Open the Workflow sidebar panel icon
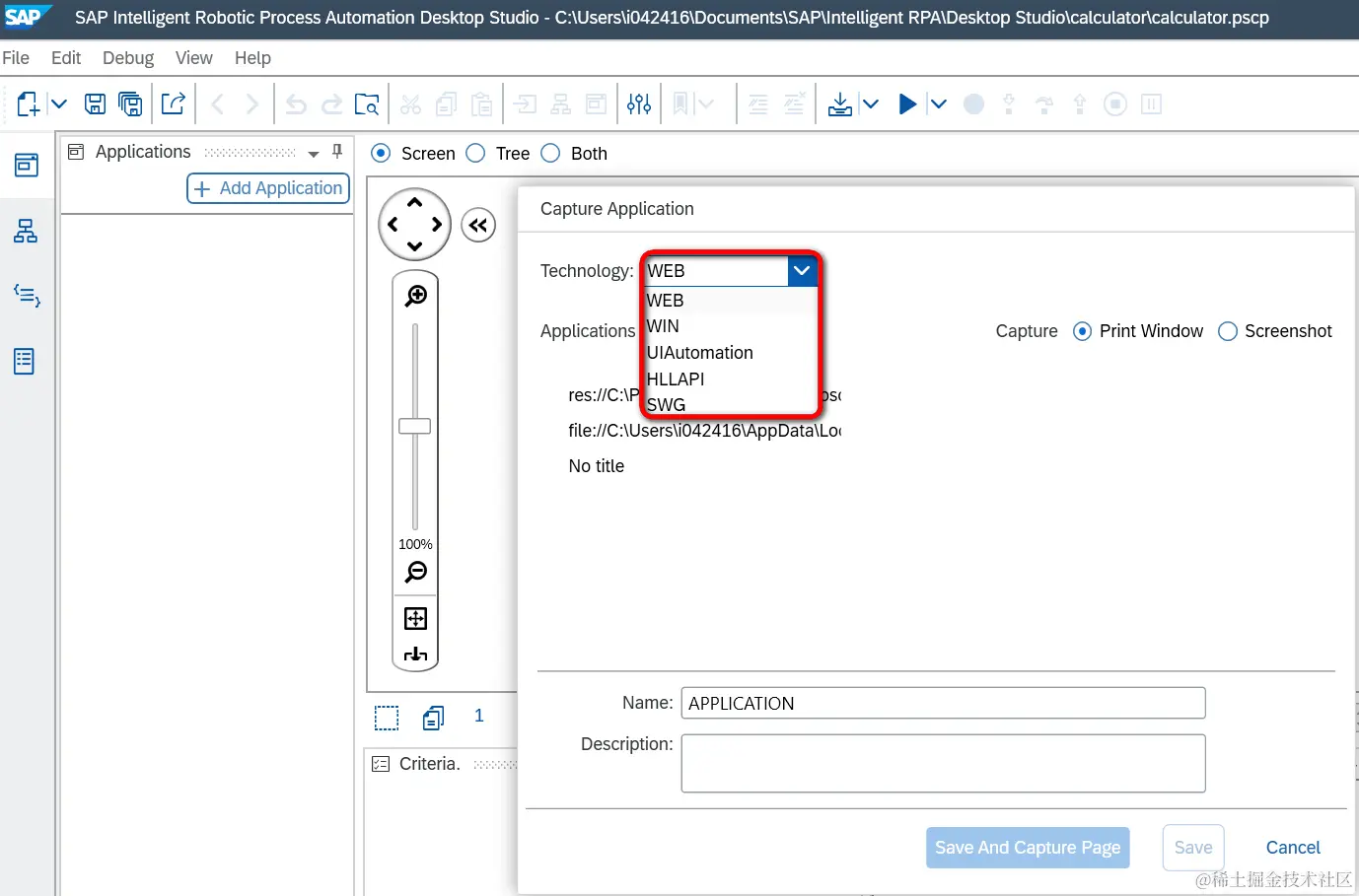1359x896 pixels. coord(26,231)
